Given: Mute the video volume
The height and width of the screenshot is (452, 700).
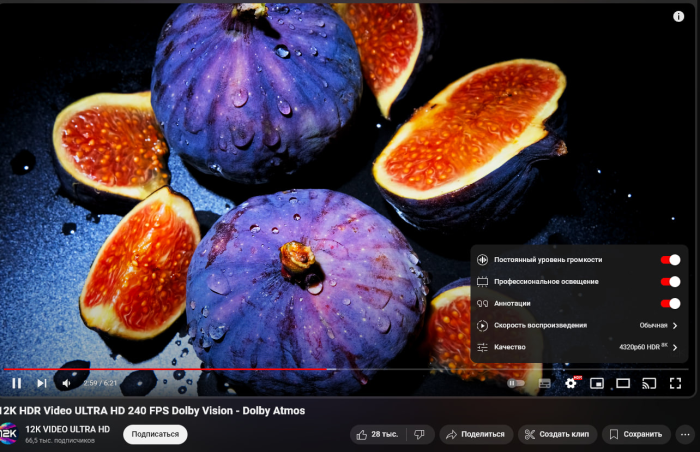Looking at the screenshot, I should point(67,383).
